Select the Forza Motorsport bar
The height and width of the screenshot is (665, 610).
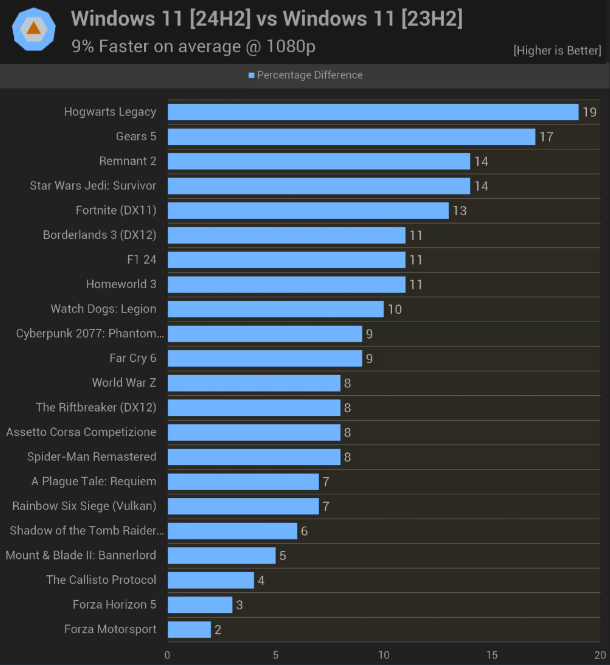pyautogui.click(x=189, y=629)
